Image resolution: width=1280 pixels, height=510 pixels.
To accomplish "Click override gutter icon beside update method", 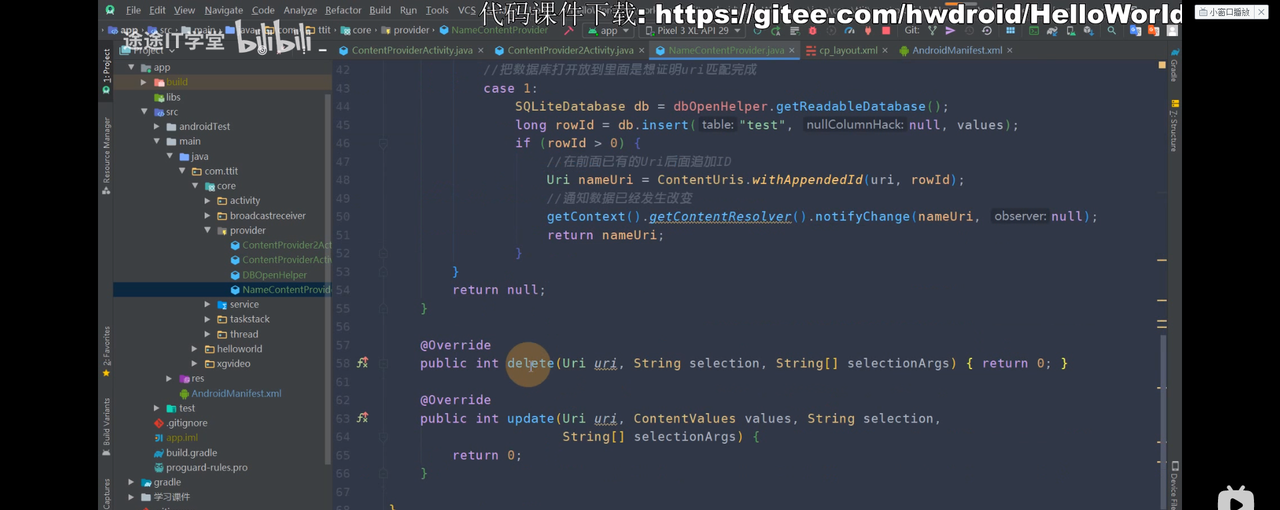I will point(362,418).
